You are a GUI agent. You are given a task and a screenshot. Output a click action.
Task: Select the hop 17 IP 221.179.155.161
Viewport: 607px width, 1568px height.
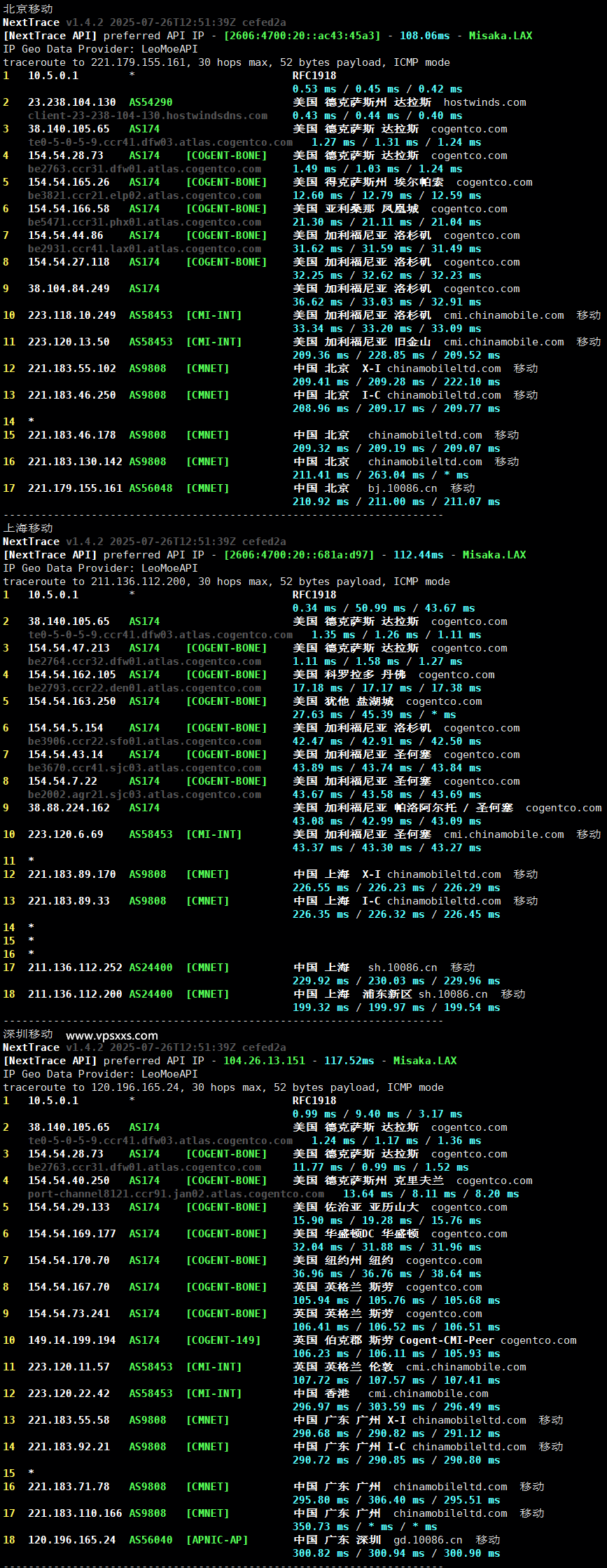click(x=75, y=488)
